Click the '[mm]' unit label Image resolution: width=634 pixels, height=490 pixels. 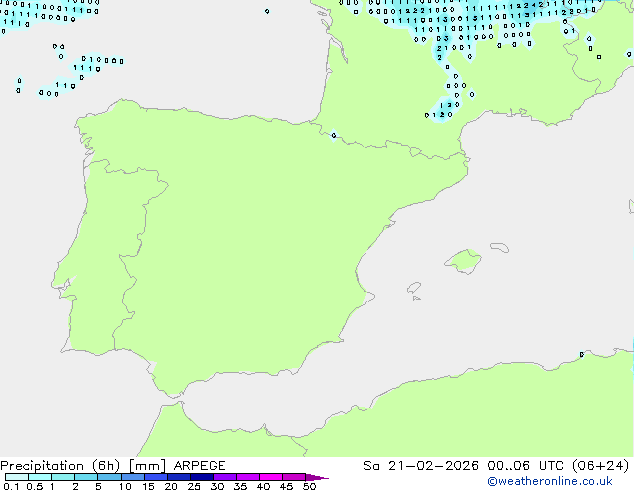coord(147,466)
